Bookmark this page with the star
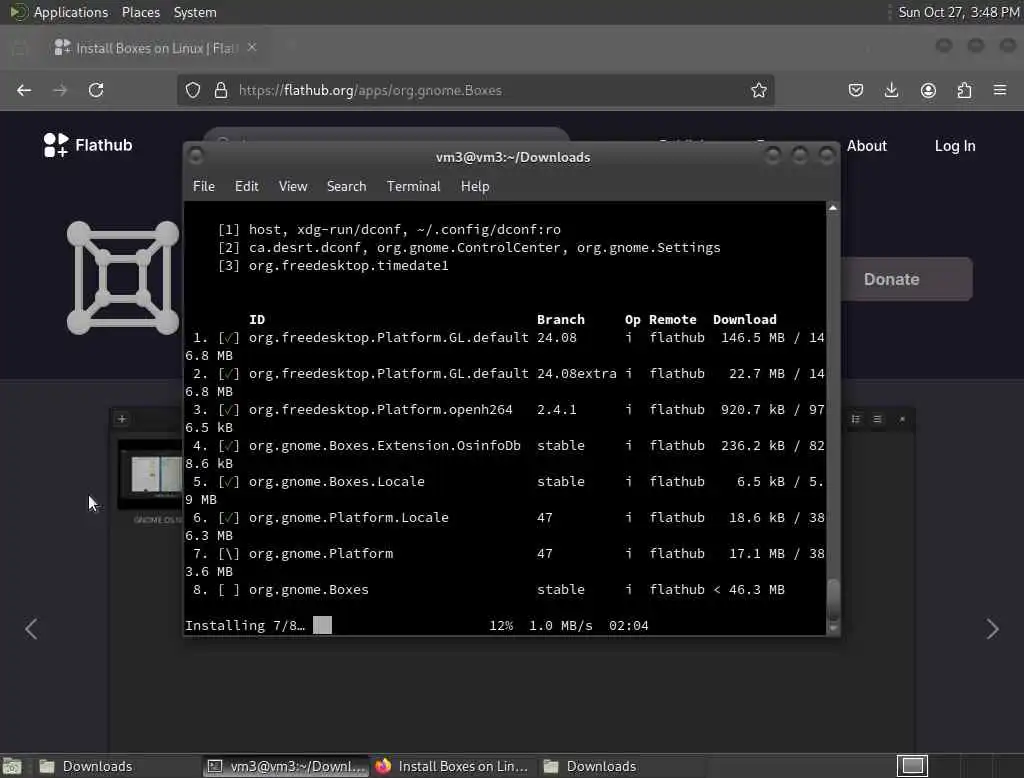Screen dimensions: 1024x778 pyautogui.click(x=758, y=90)
